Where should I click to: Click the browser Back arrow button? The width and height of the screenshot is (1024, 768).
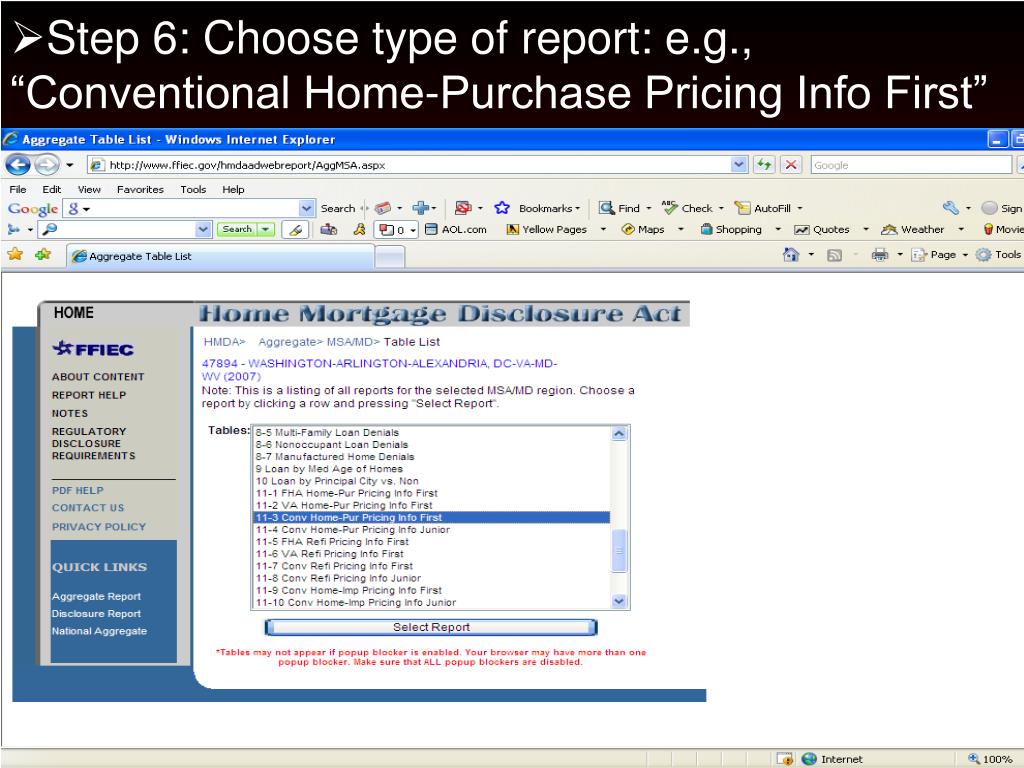(18, 165)
